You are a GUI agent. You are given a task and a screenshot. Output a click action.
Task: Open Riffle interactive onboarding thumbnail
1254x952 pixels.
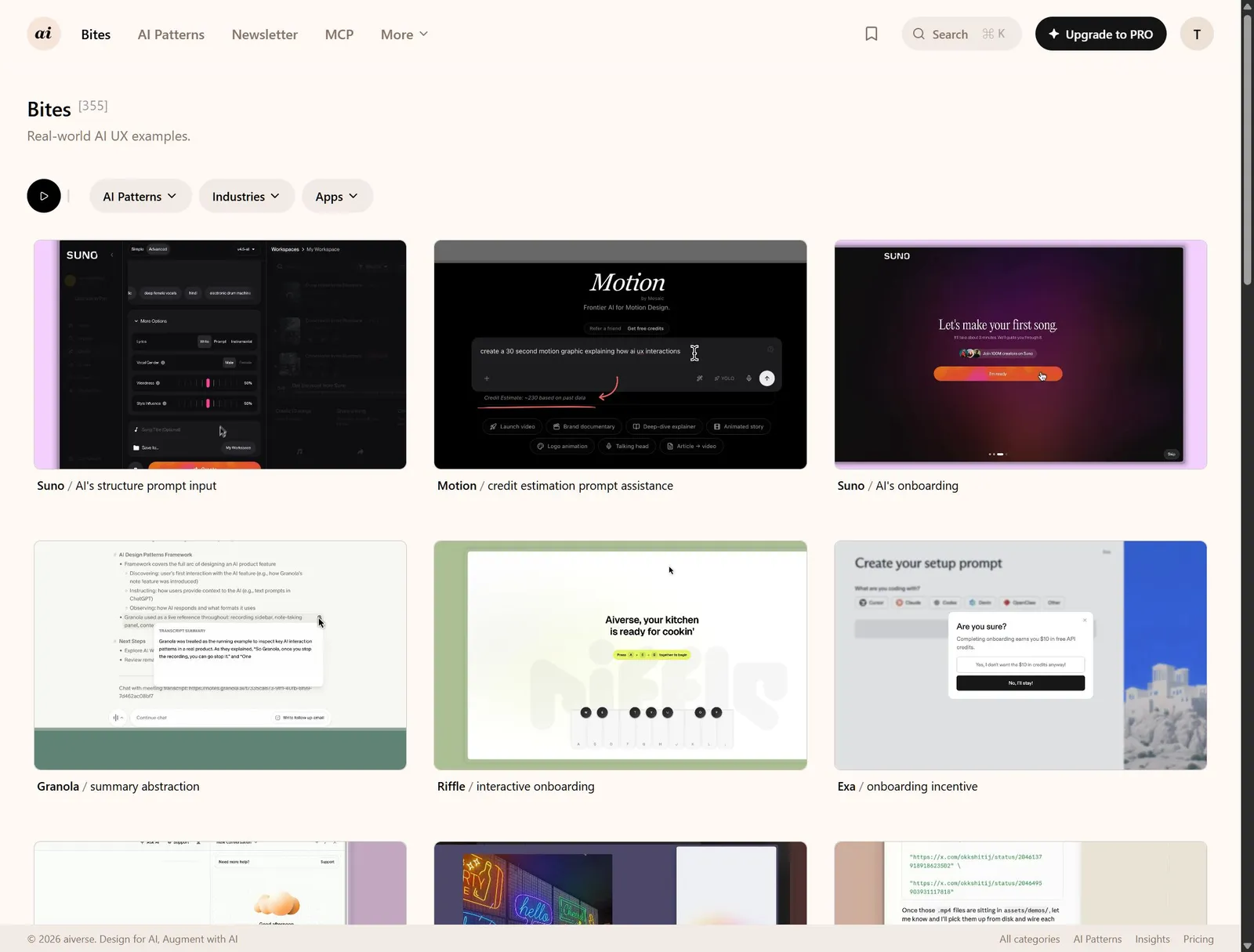[x=620, y=655]
